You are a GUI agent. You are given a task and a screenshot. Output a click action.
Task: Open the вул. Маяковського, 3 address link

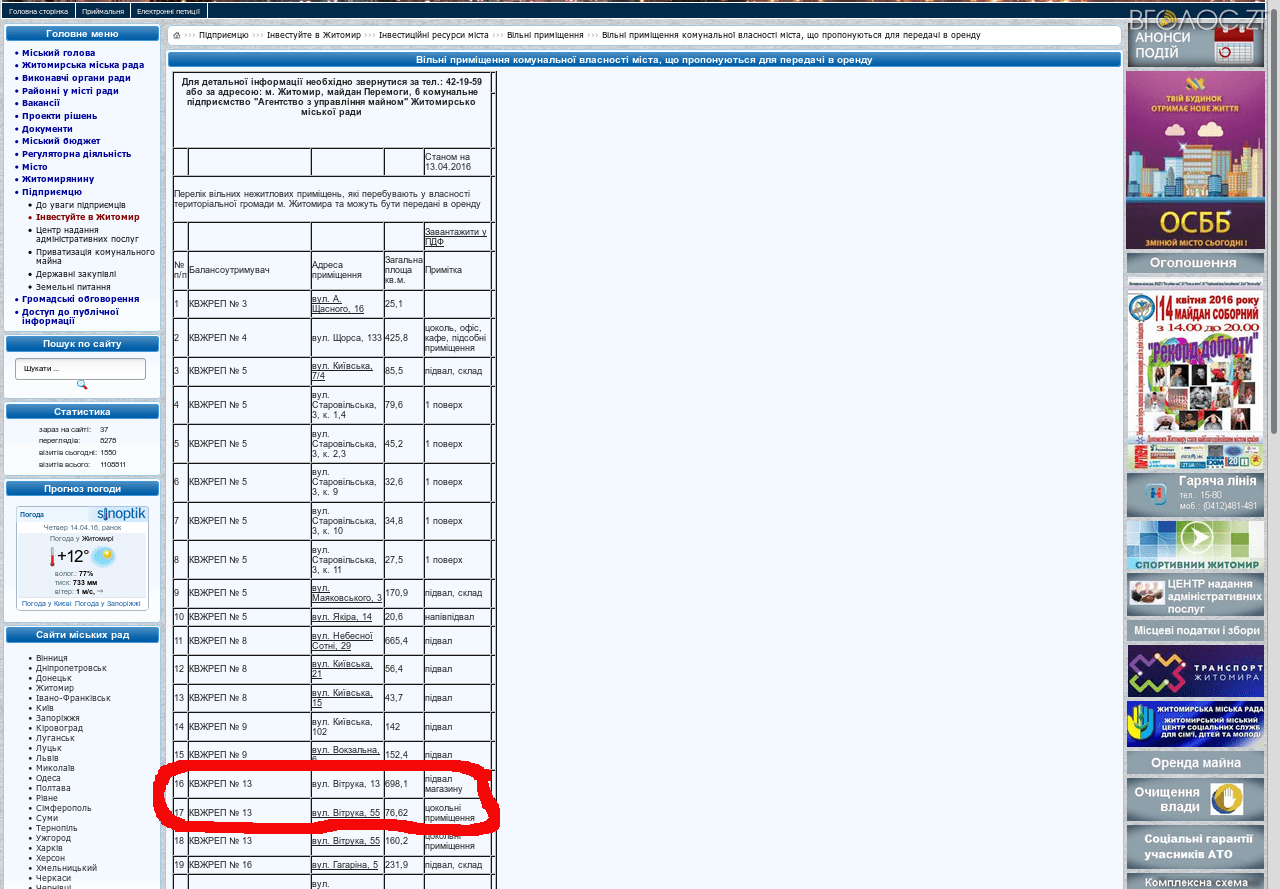click(x=346, y=593)
